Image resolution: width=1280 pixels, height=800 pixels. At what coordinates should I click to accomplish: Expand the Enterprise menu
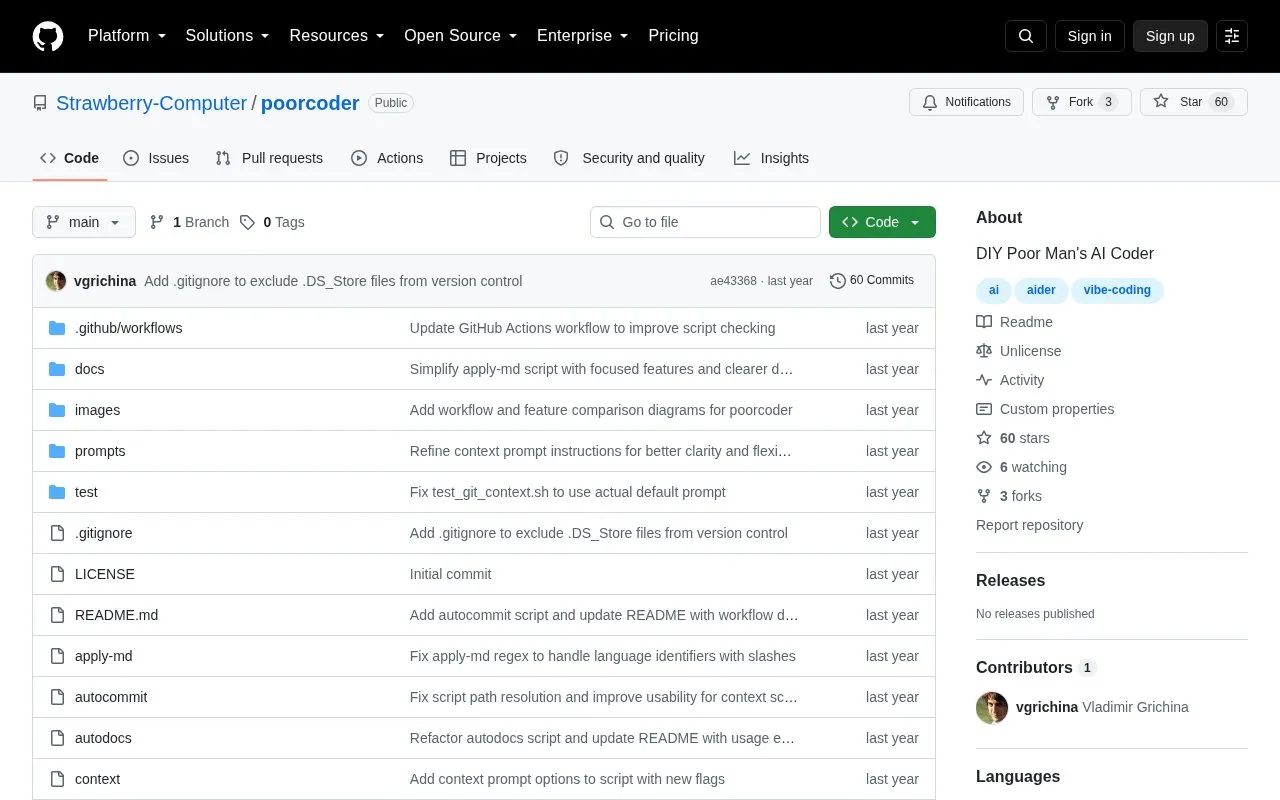(582, 36)
